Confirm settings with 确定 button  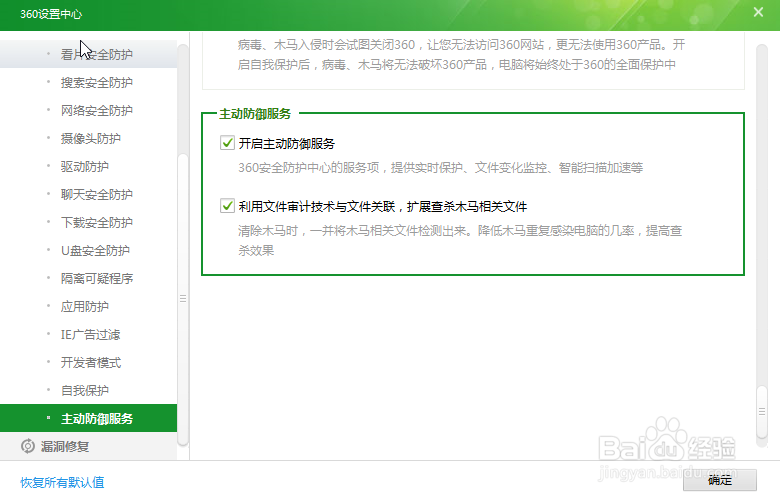(720, 480)
